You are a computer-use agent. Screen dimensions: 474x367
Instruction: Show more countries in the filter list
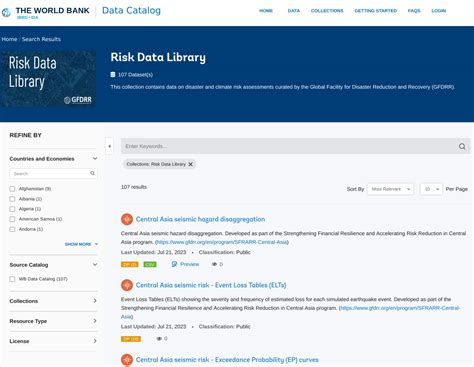click(81, 244)
